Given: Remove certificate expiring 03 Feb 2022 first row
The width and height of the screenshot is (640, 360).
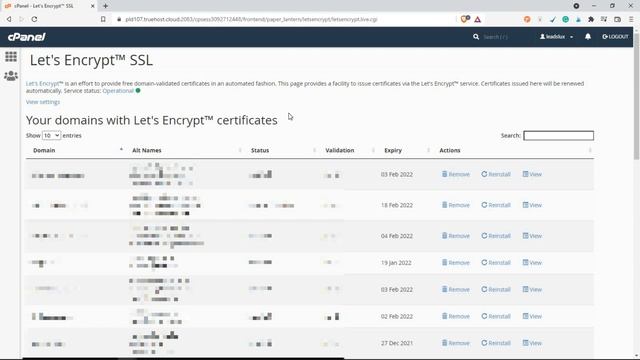Looking at the screenshot, I should point(456,174).
